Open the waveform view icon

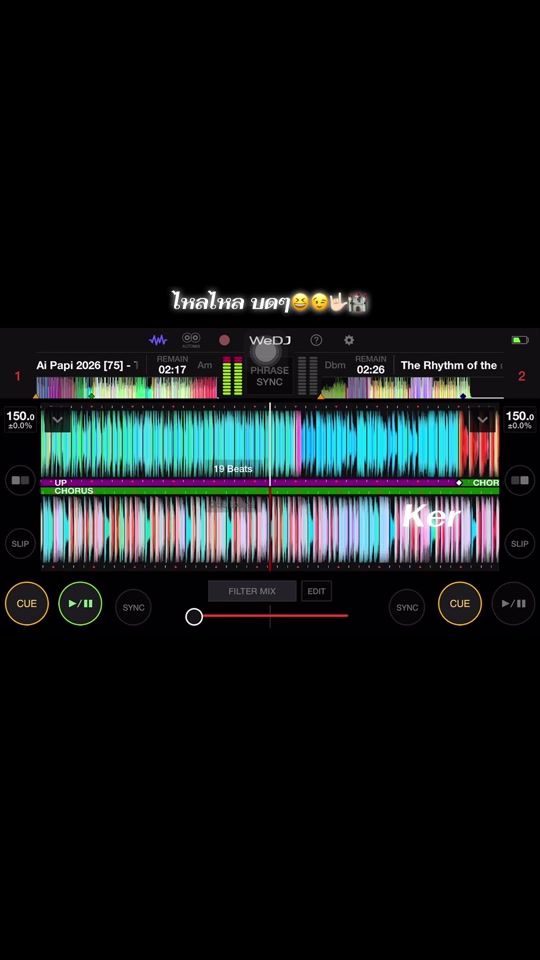pos(158,340)
